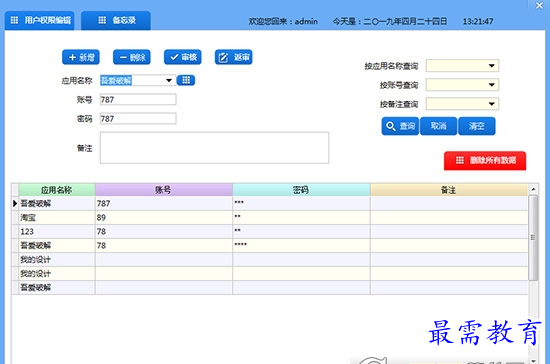550x364 pixels.
Task: Switch to the 用户权限编辑 tab
Action: (40, 20)
